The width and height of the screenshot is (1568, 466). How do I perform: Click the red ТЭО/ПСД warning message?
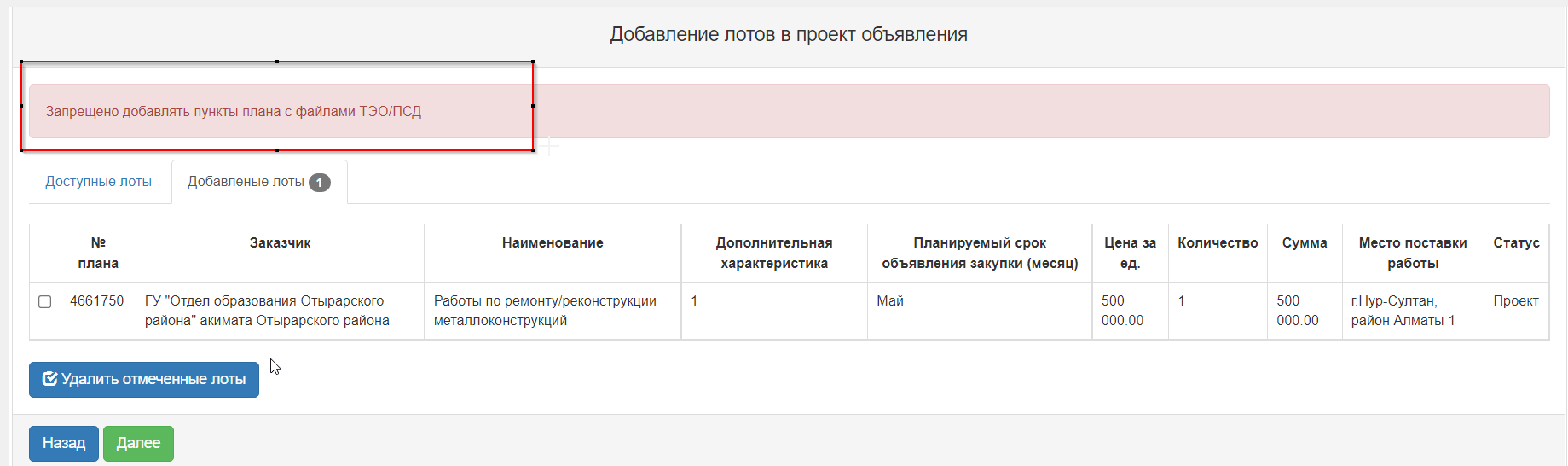click(789, 112)
